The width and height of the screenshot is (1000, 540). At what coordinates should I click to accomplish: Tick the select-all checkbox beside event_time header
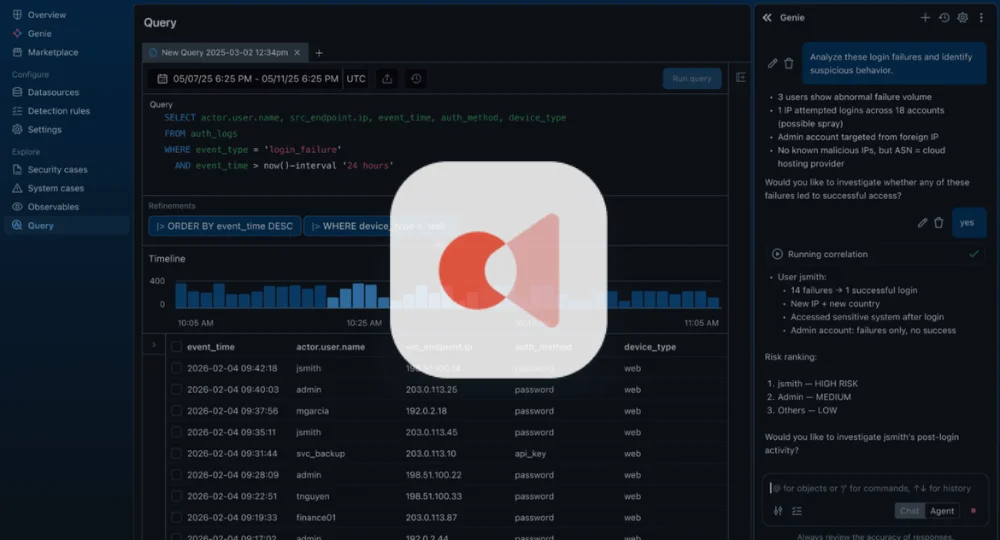[176, 347]
